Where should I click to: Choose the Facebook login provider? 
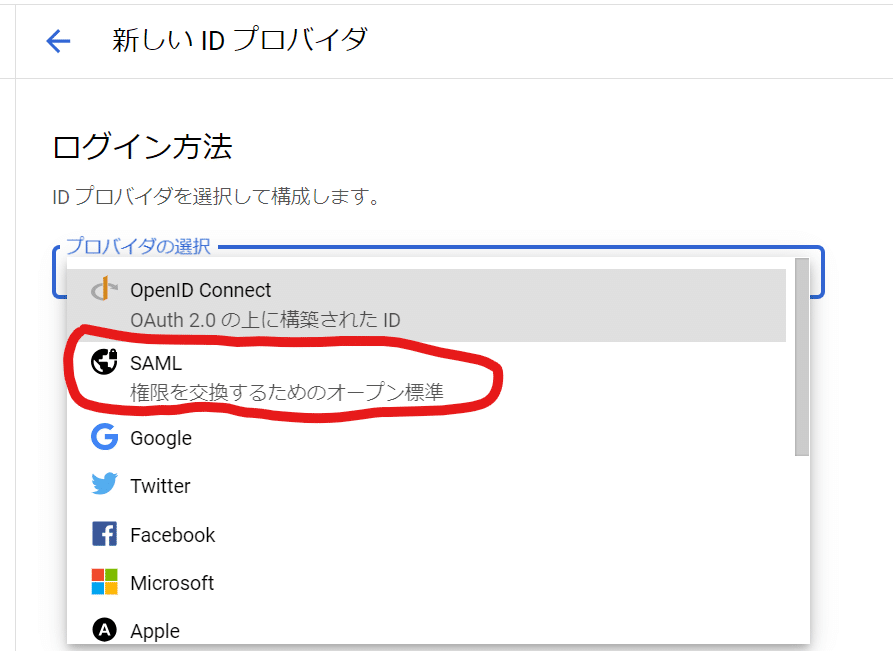point(427,535)
